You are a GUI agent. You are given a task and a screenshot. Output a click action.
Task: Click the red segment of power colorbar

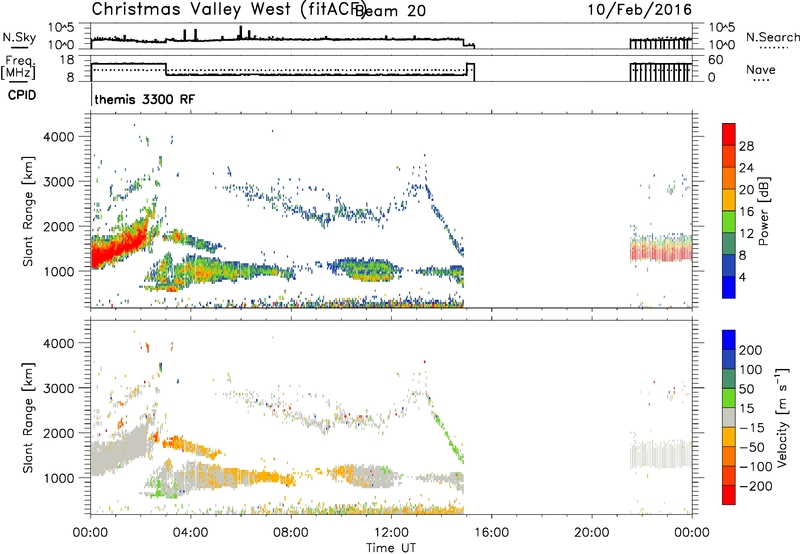tap(729, 135)
